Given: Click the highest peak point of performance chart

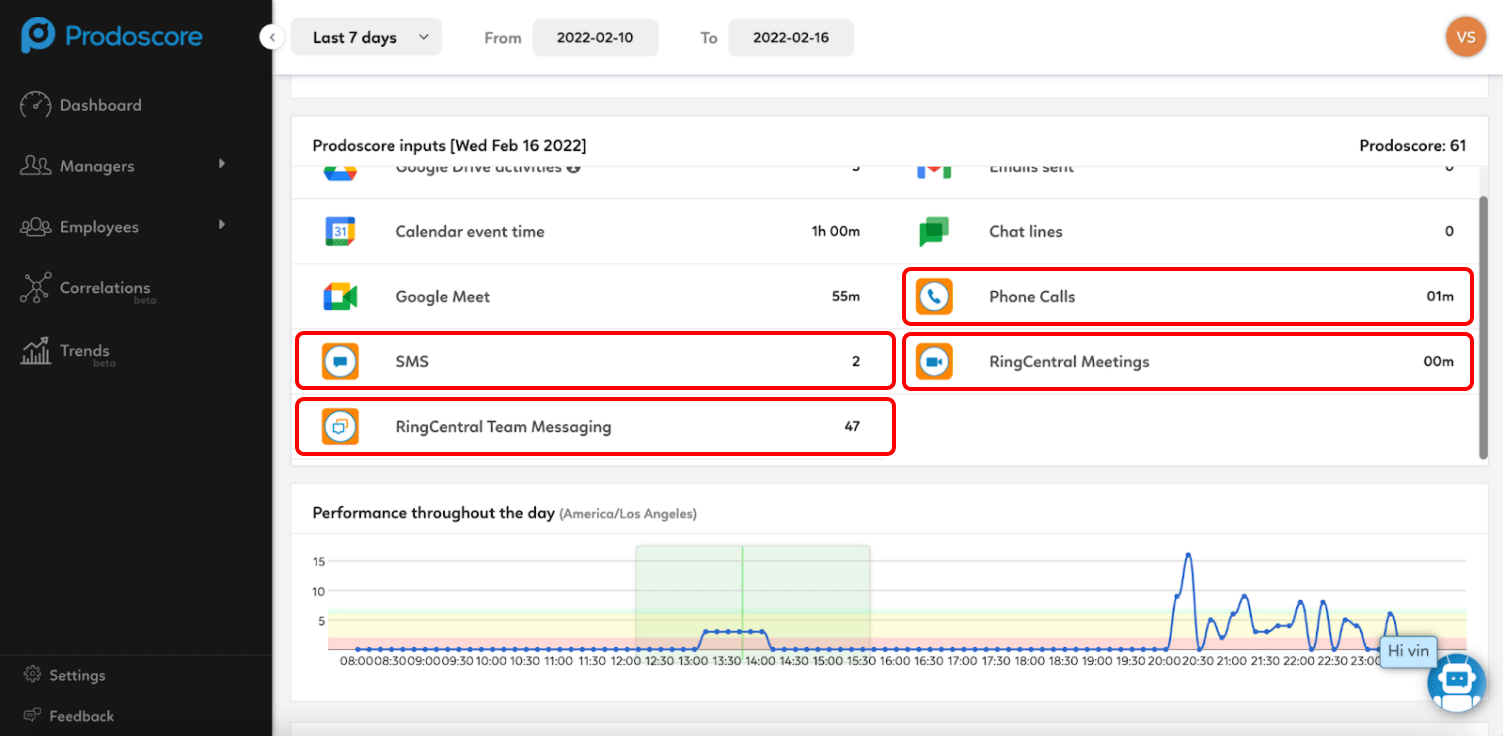Looking at the screenshot, I should (1188, 554).
